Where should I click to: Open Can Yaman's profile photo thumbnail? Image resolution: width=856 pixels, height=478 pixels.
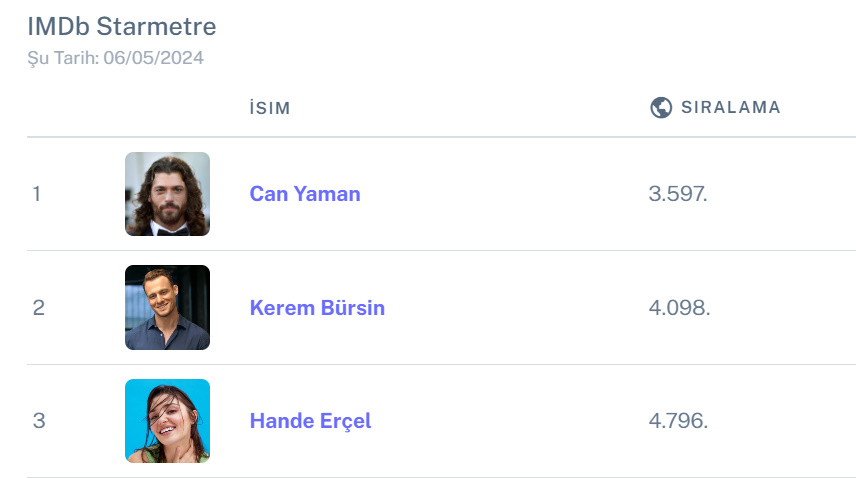click(x=167, y=194)
